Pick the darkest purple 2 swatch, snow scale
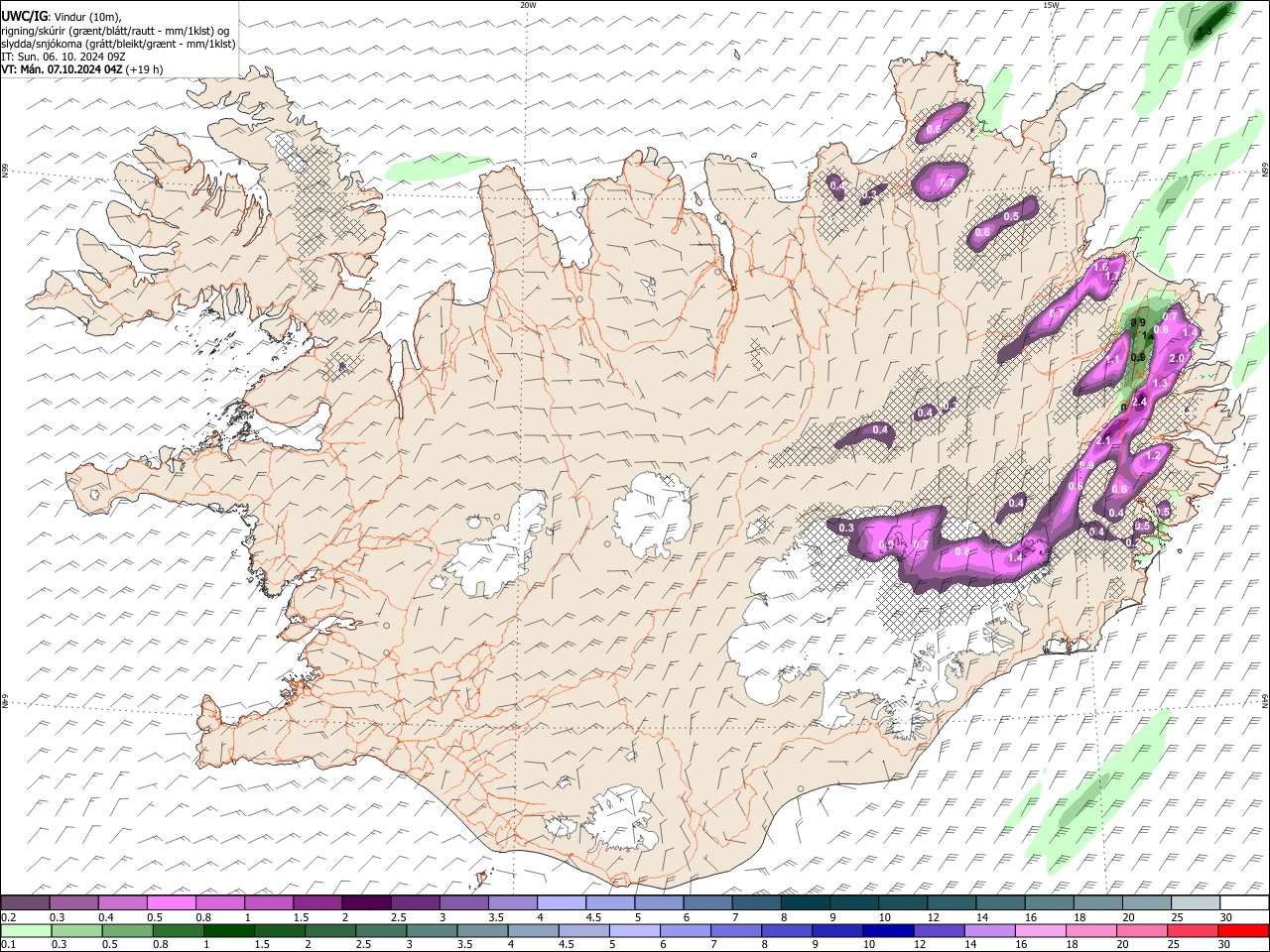 [366, 903]
